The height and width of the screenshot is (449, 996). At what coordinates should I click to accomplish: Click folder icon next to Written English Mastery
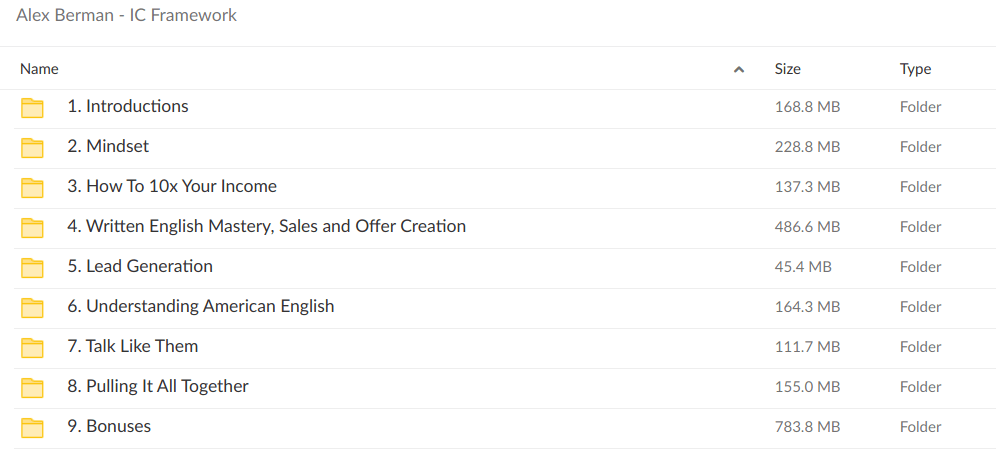33,228
